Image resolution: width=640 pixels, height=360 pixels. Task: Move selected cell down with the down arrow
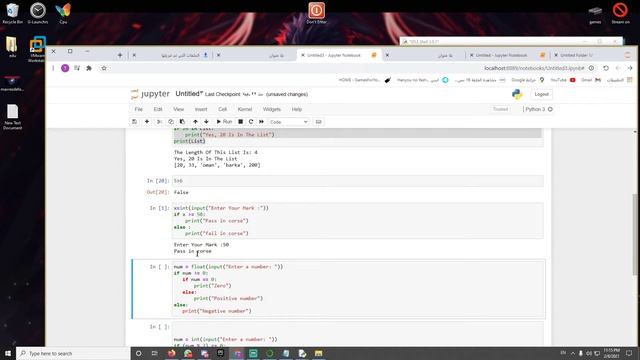pyautogui.click(x=206, y=122)
